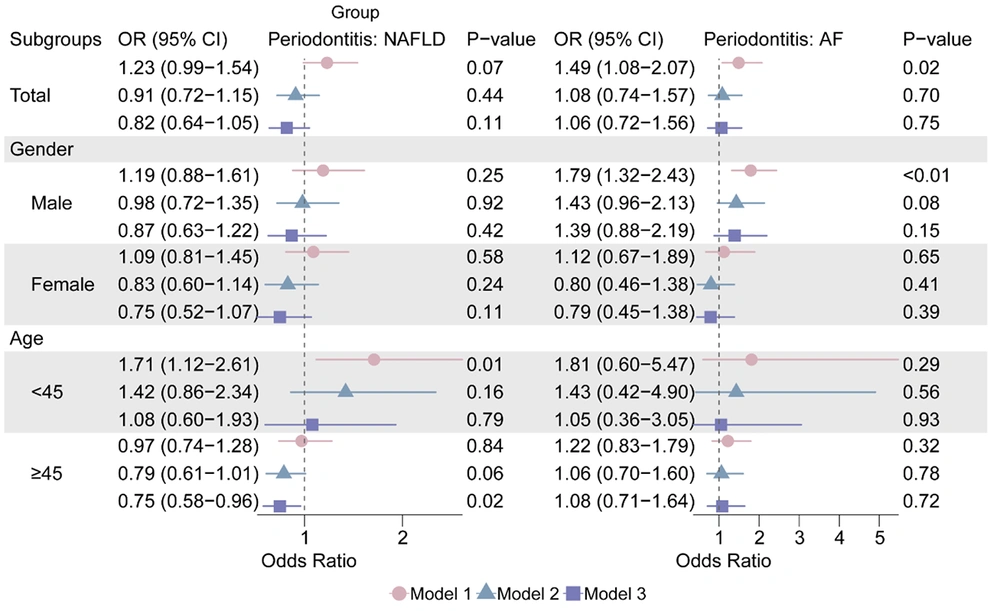This screenshot has height=611, width=1000.
Task: Click the Male subgroup label
Action: pyautogui.click(x=52, y=203)
